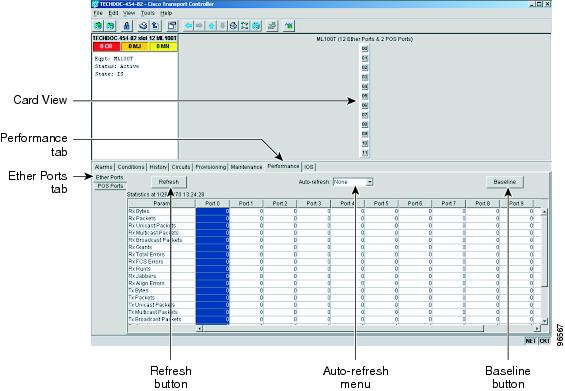Select the POS Ports subtab
Screen dimensions: 565x391
pyautogui.click(x=110, y=186)
